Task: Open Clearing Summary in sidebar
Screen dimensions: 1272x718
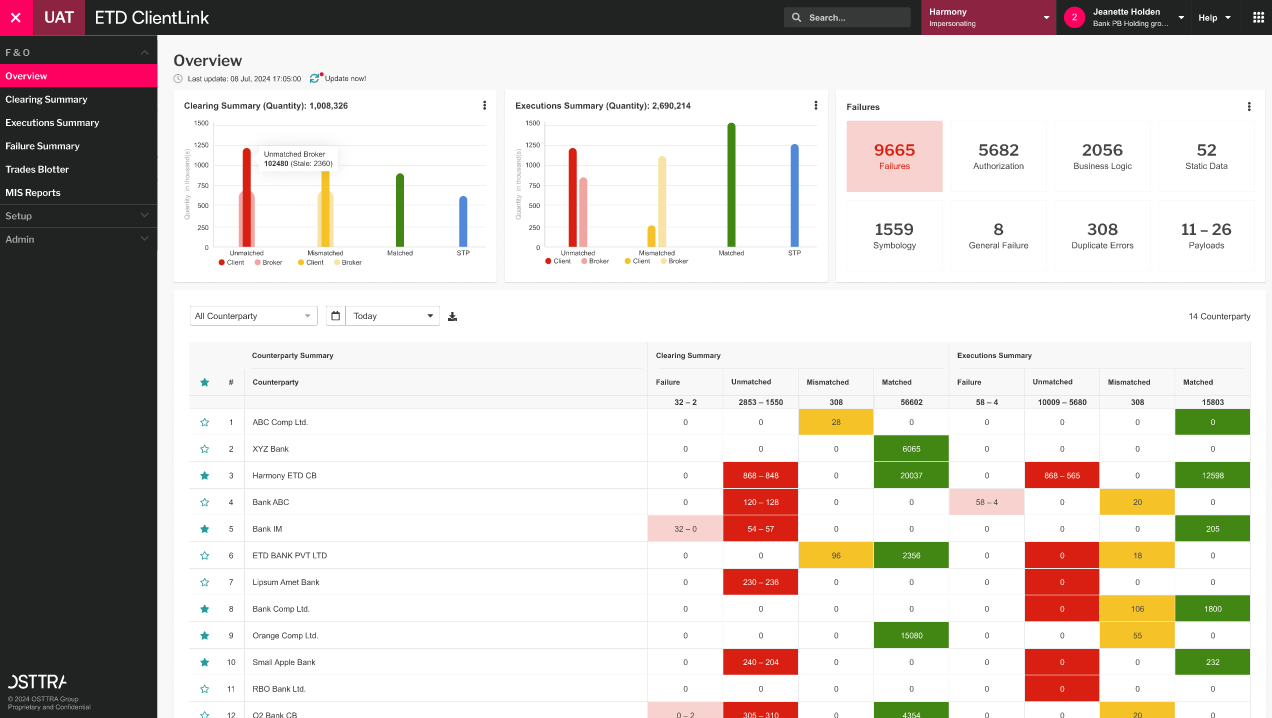Action: [78, 99]
